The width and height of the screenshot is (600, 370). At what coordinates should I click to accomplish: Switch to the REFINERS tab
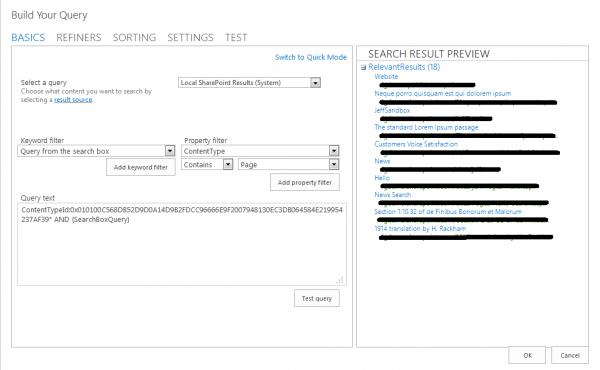point(79,37)
